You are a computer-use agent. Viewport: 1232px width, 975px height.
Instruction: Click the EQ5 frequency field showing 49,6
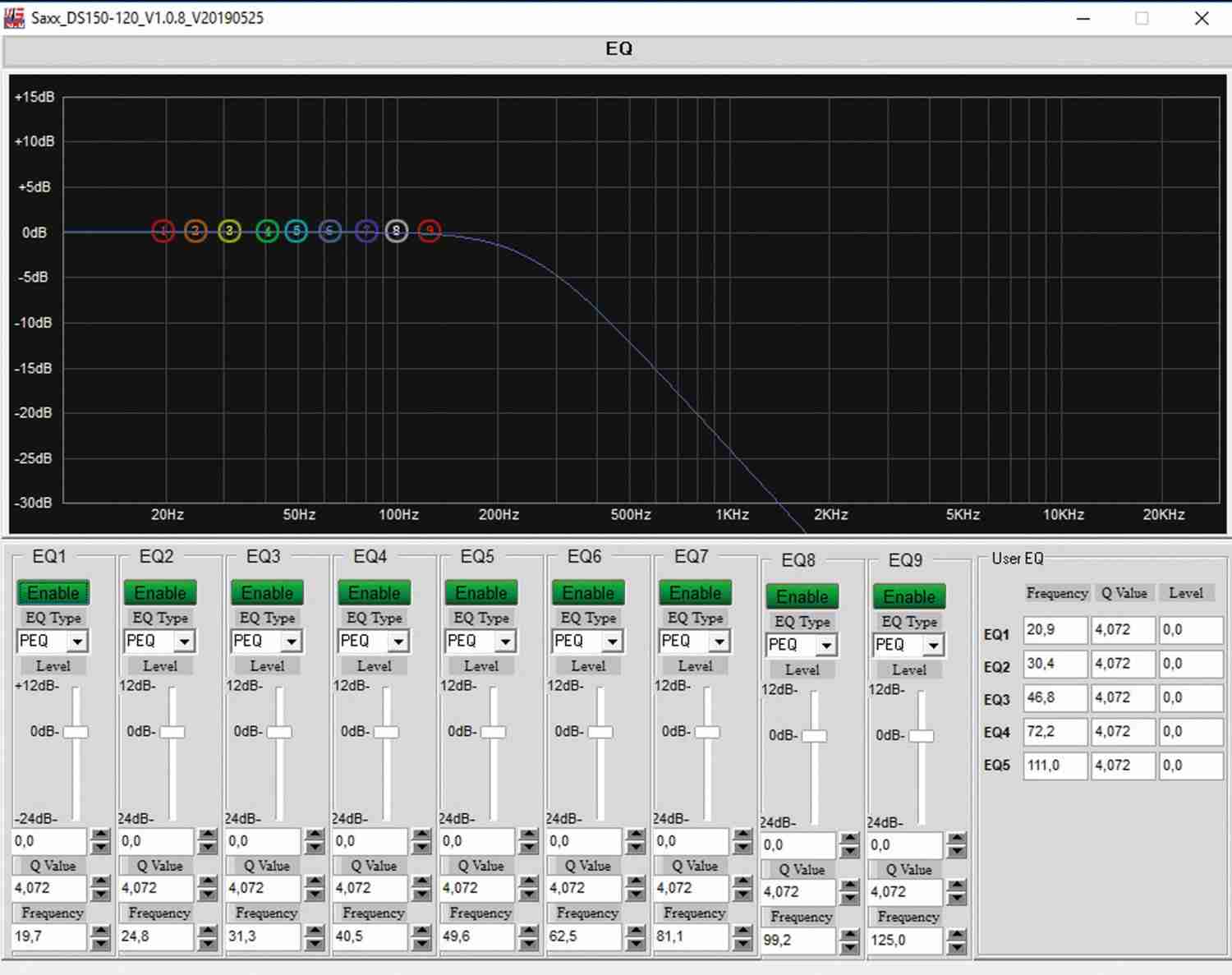pos(477,936)
